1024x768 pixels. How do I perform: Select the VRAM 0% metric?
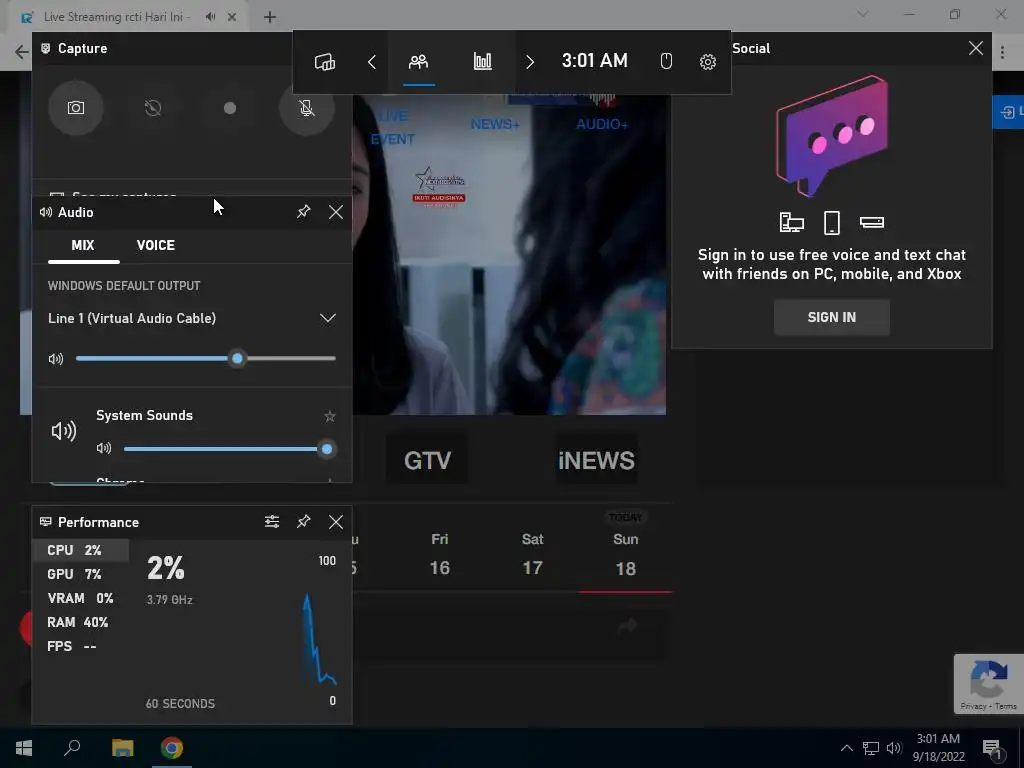(80, 598)
